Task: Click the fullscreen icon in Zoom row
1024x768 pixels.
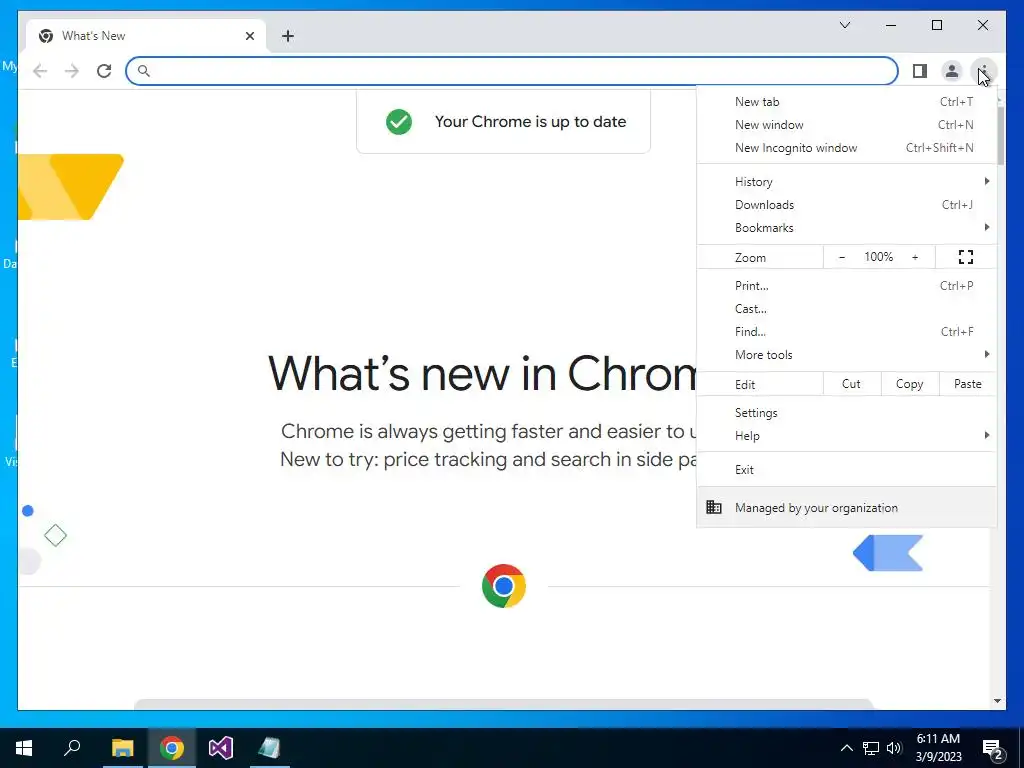Action: [x=966, y=257]
